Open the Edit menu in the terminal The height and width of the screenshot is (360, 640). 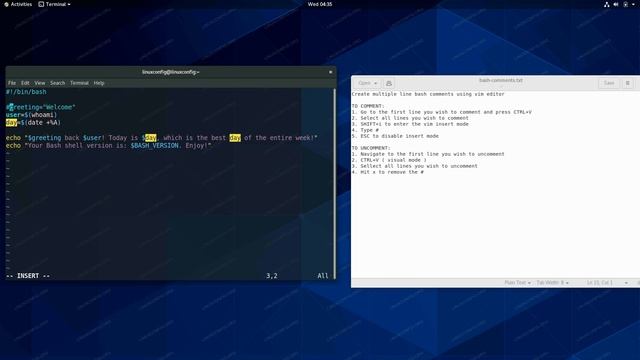[x=25, y=83]
